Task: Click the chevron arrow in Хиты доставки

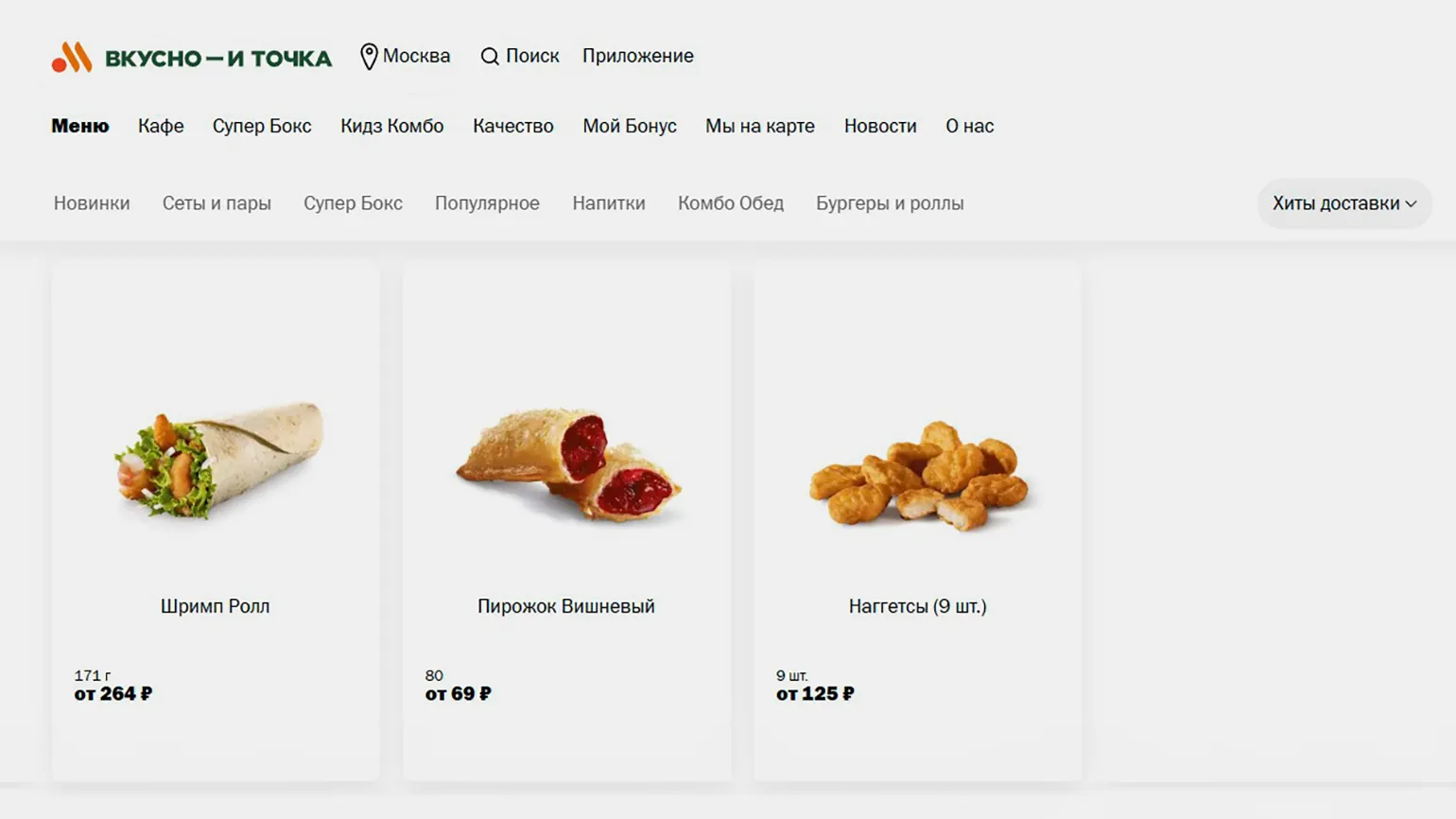Action: (x=1411, y=204)
